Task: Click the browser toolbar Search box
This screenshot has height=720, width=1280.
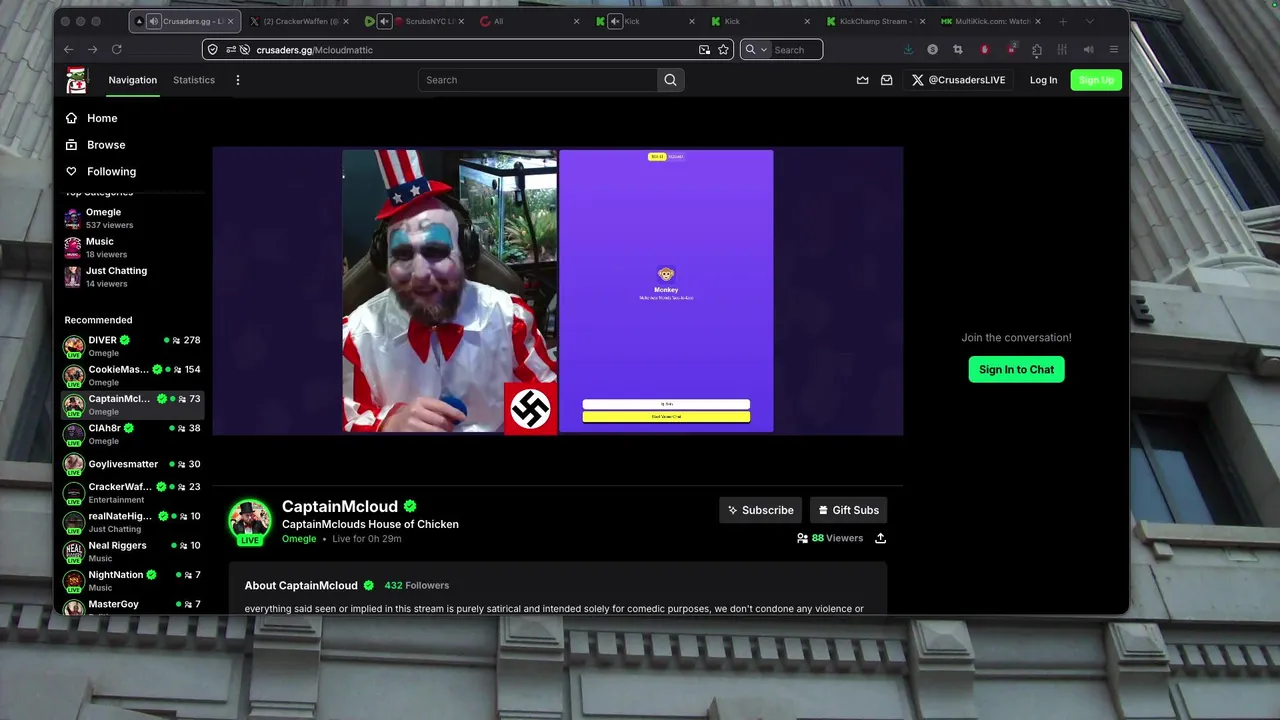Action: pos(781,49)
